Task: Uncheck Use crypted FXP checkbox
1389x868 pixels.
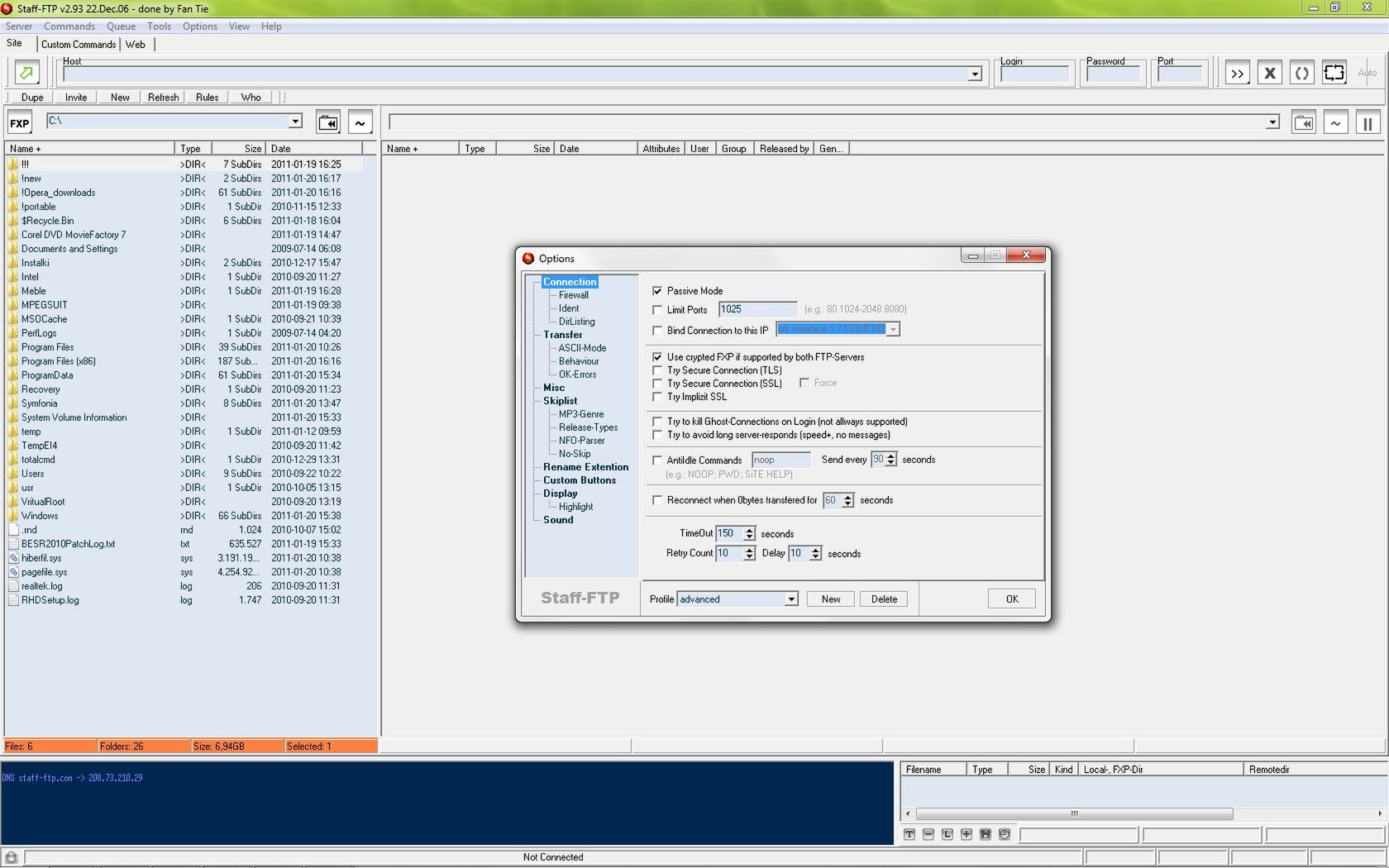Action: click(657, 357)
